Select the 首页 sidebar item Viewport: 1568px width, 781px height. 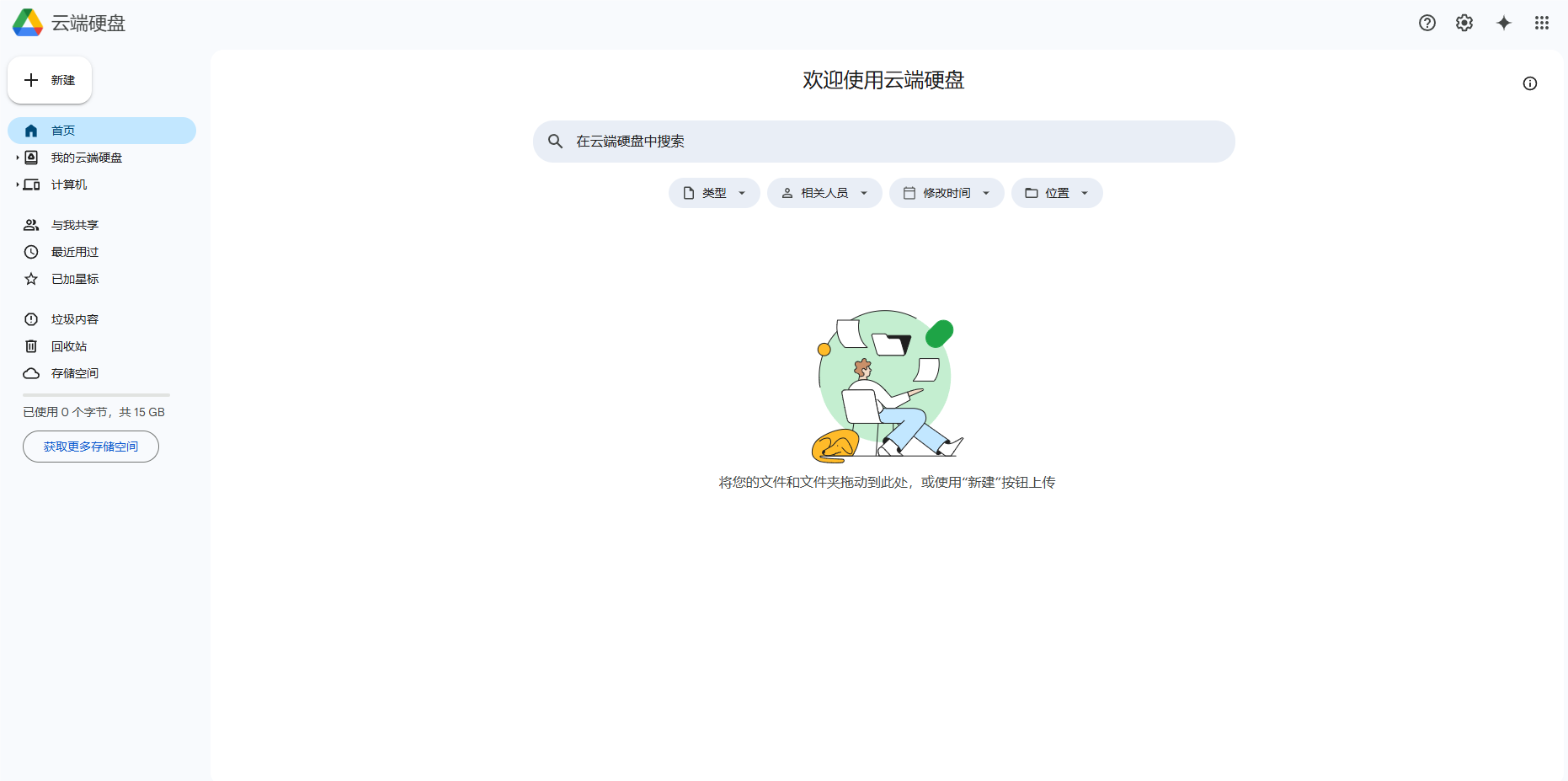coord(64,130)
